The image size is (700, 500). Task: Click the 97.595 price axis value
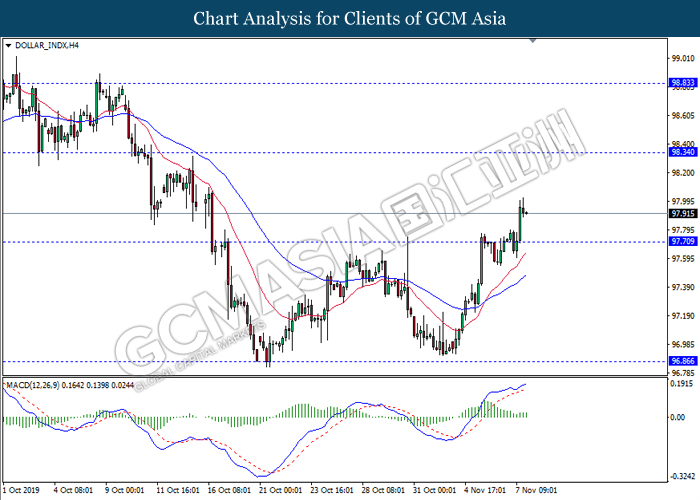coord(683,258)
